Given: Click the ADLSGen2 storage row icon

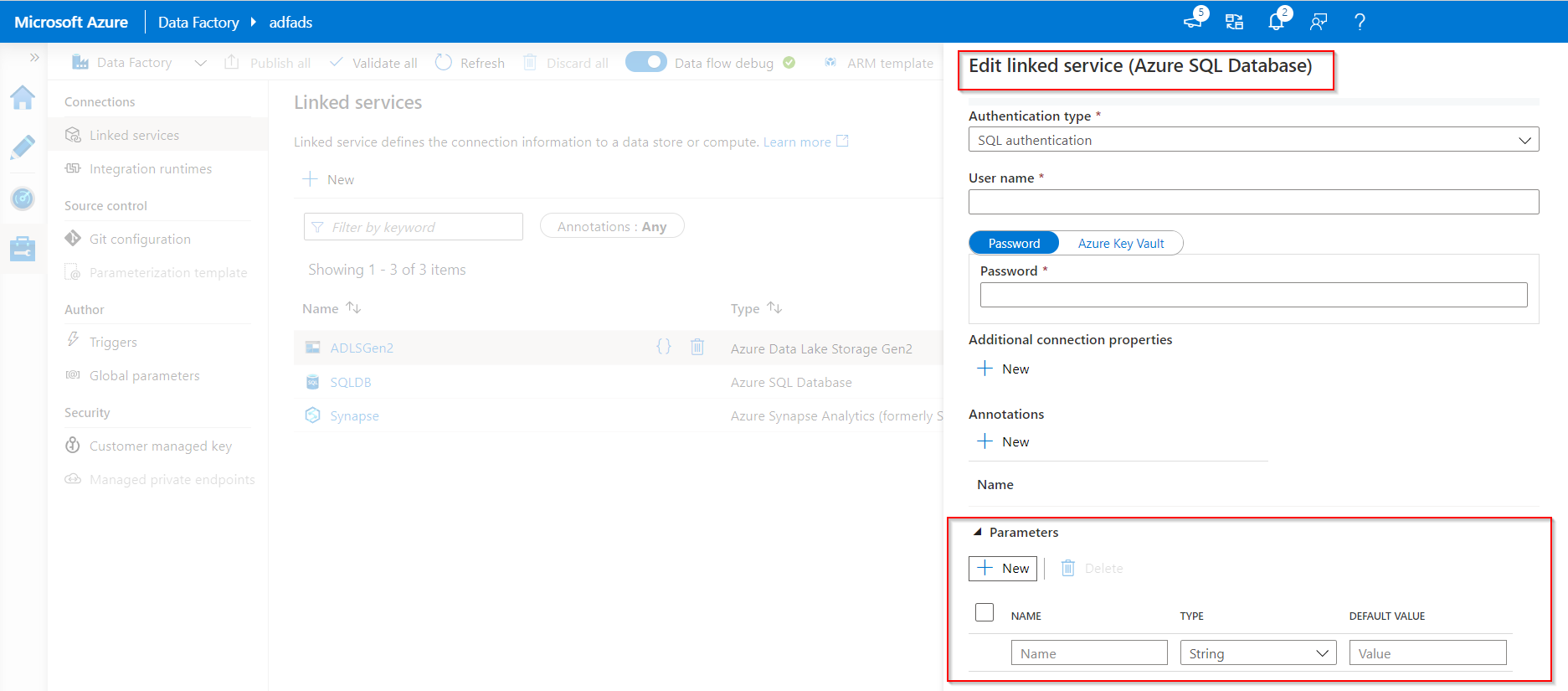Looking at the screenshot, I should tap(313, 348).
